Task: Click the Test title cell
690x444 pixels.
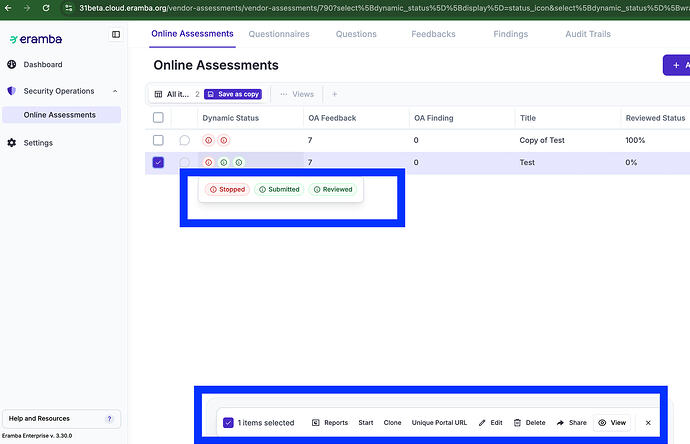Action: pos(527,162)
